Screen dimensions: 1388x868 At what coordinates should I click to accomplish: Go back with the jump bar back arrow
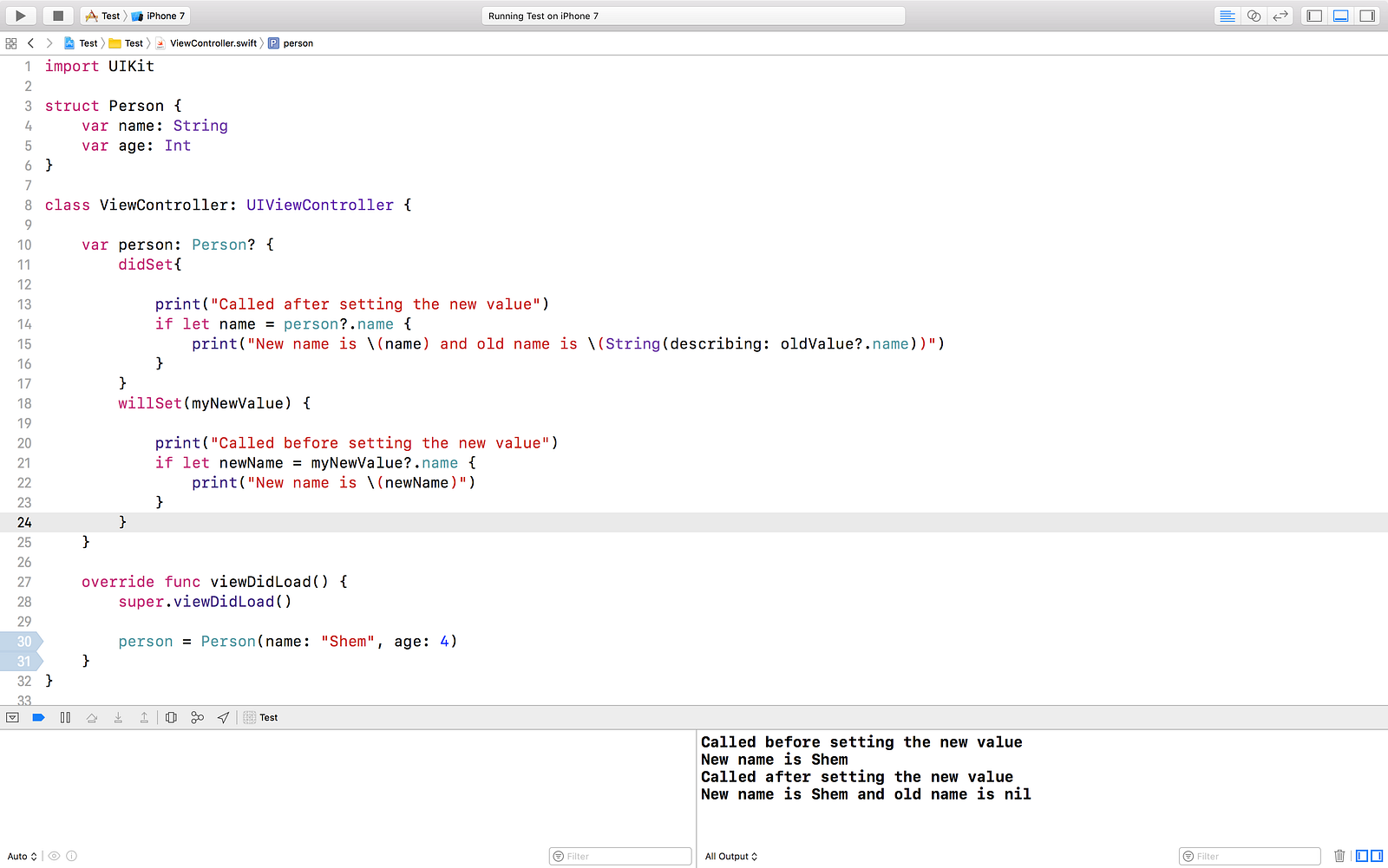click(30, 43)
